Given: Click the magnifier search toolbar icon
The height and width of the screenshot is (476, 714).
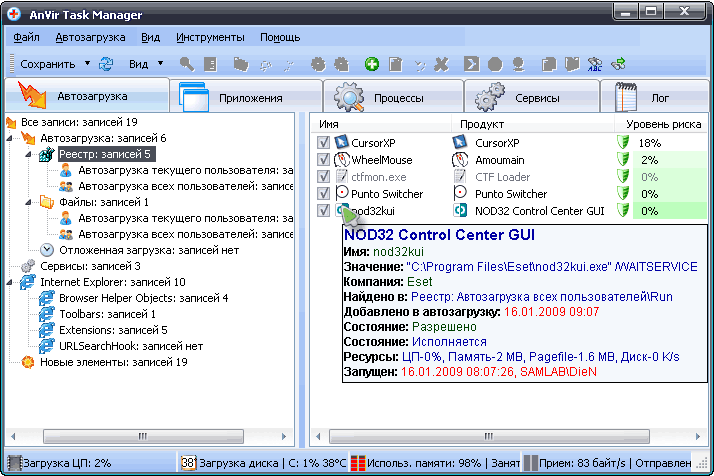Looking at the screenshot, I should tap(187, 64).
